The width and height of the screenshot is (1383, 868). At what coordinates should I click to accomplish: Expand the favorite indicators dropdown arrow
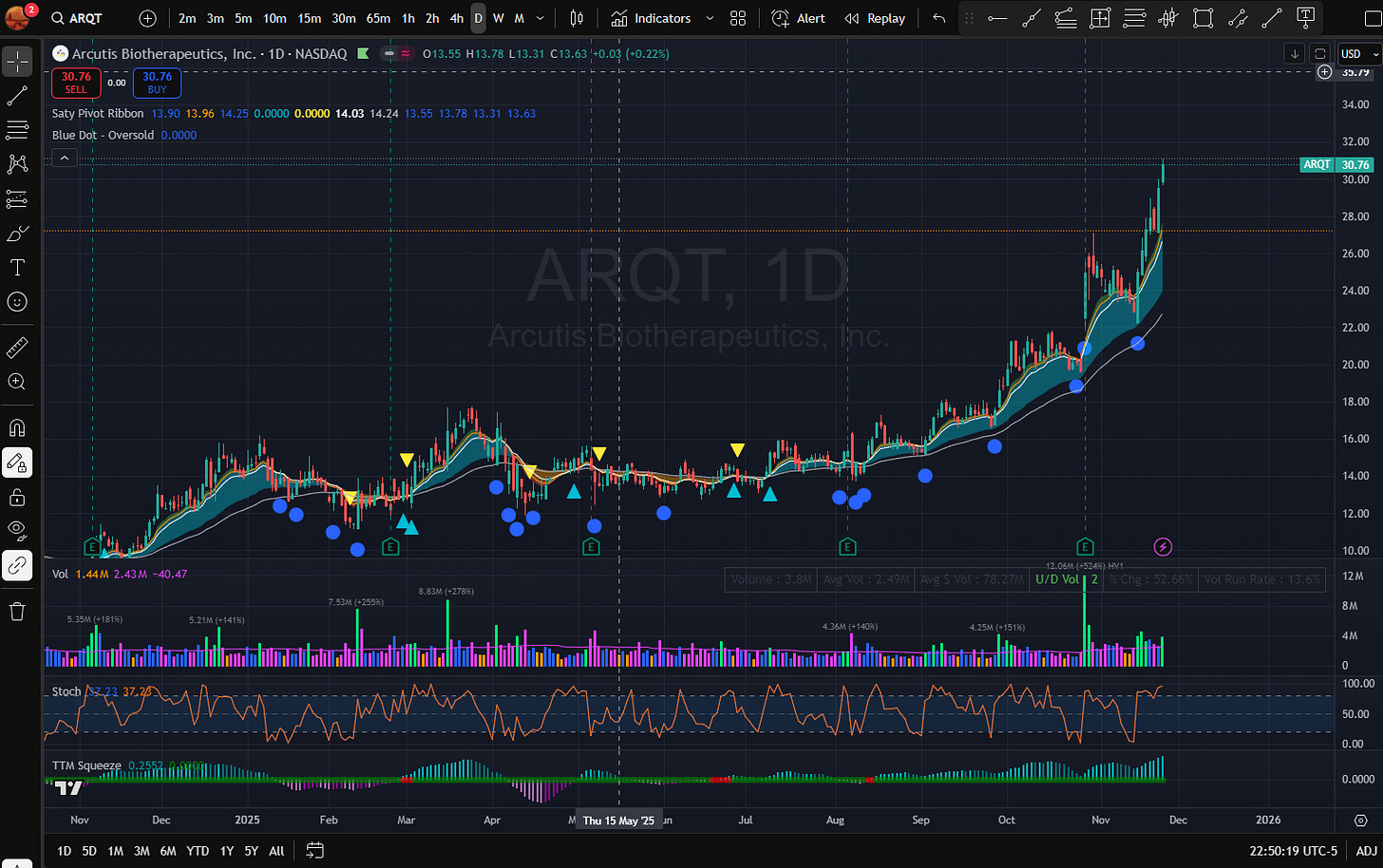click(710, 18)
